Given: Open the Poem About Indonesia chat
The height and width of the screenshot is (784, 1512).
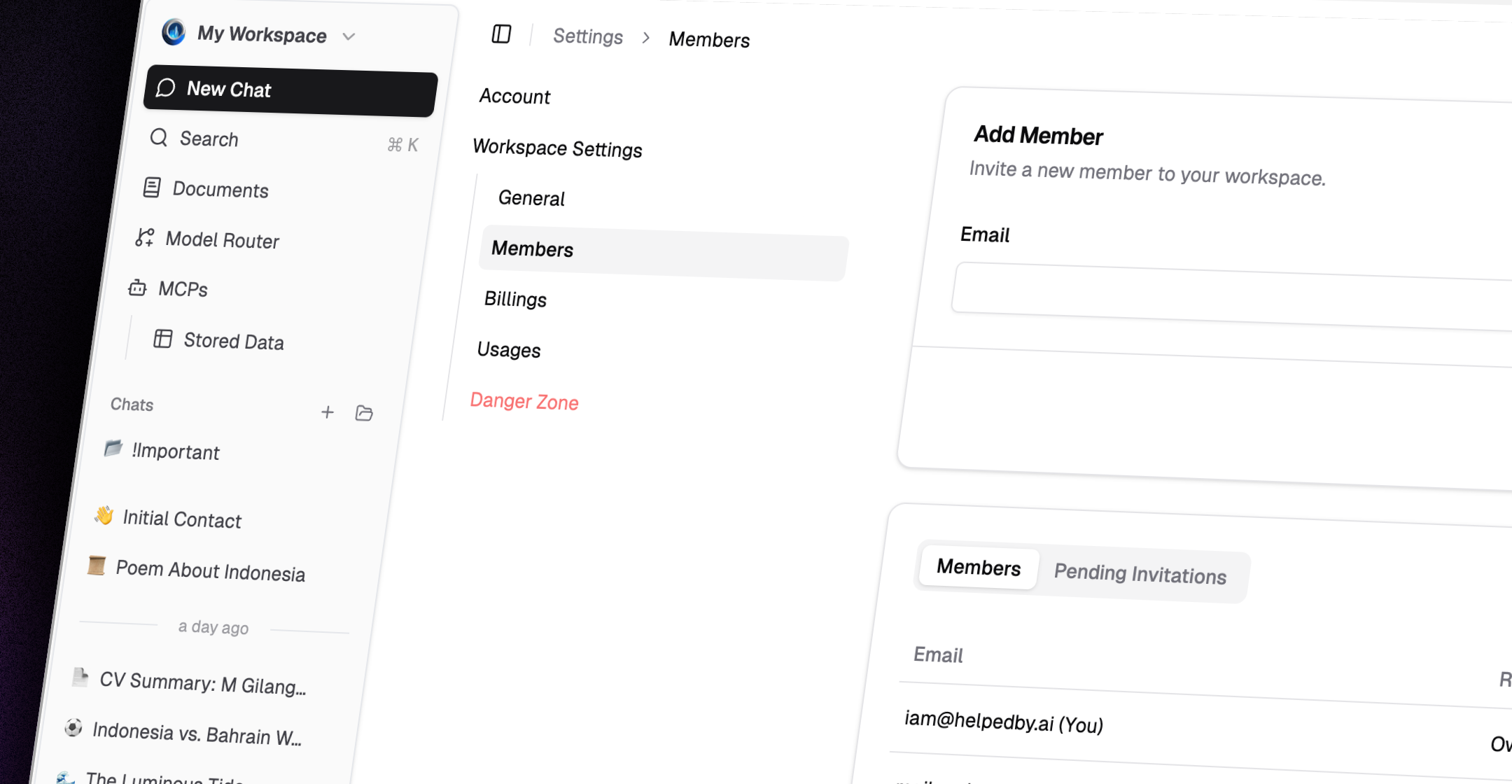Looking at the screenshot, I should [x=210, y=571].
